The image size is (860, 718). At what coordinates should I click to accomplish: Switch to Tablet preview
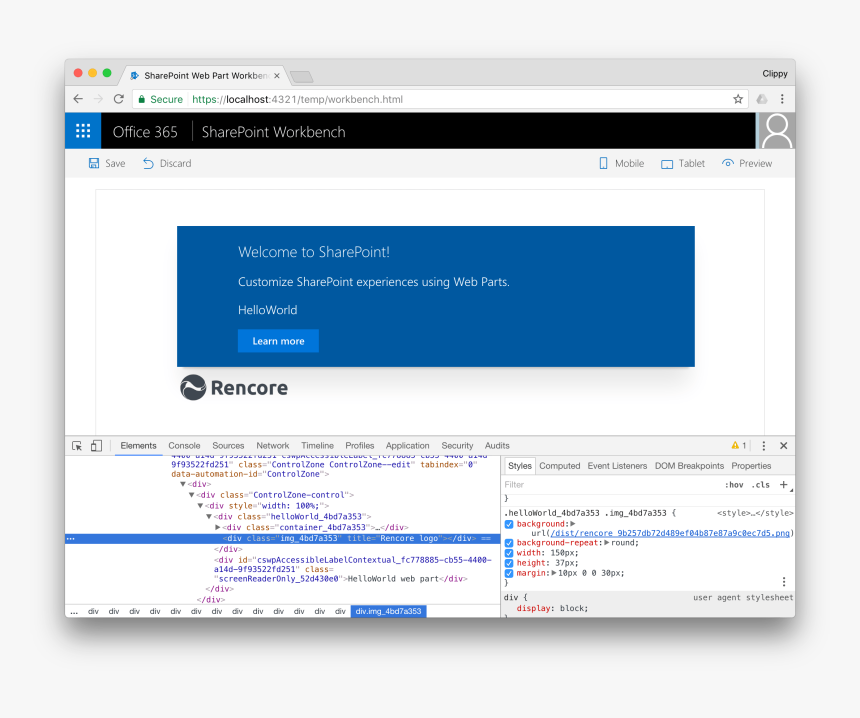click(683, 163)
